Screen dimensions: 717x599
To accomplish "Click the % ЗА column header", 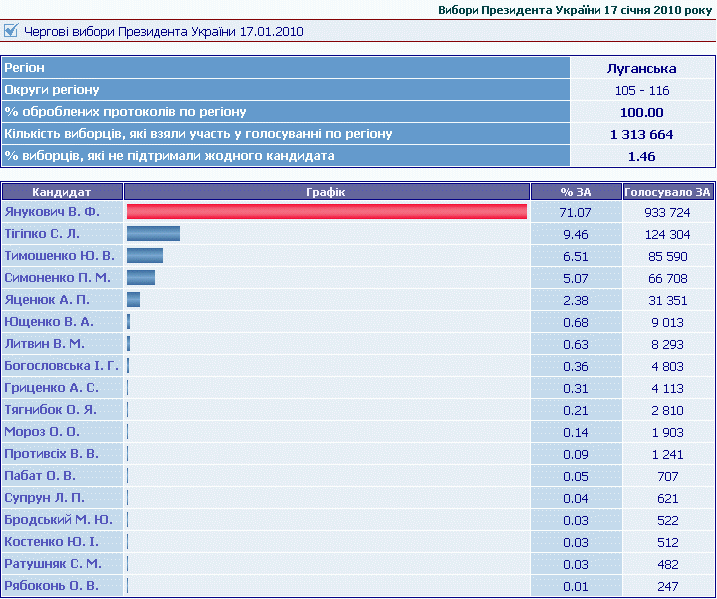I will (x=575, y=192).
